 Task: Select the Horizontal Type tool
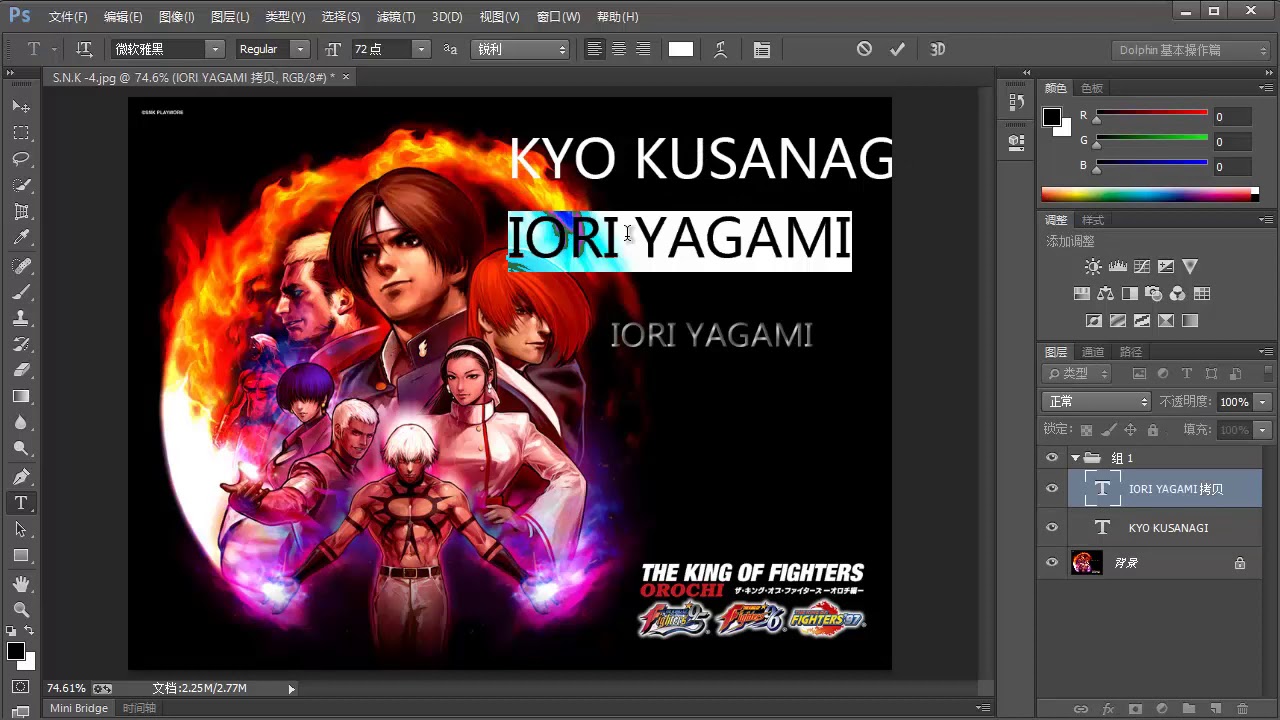(21, 503)
